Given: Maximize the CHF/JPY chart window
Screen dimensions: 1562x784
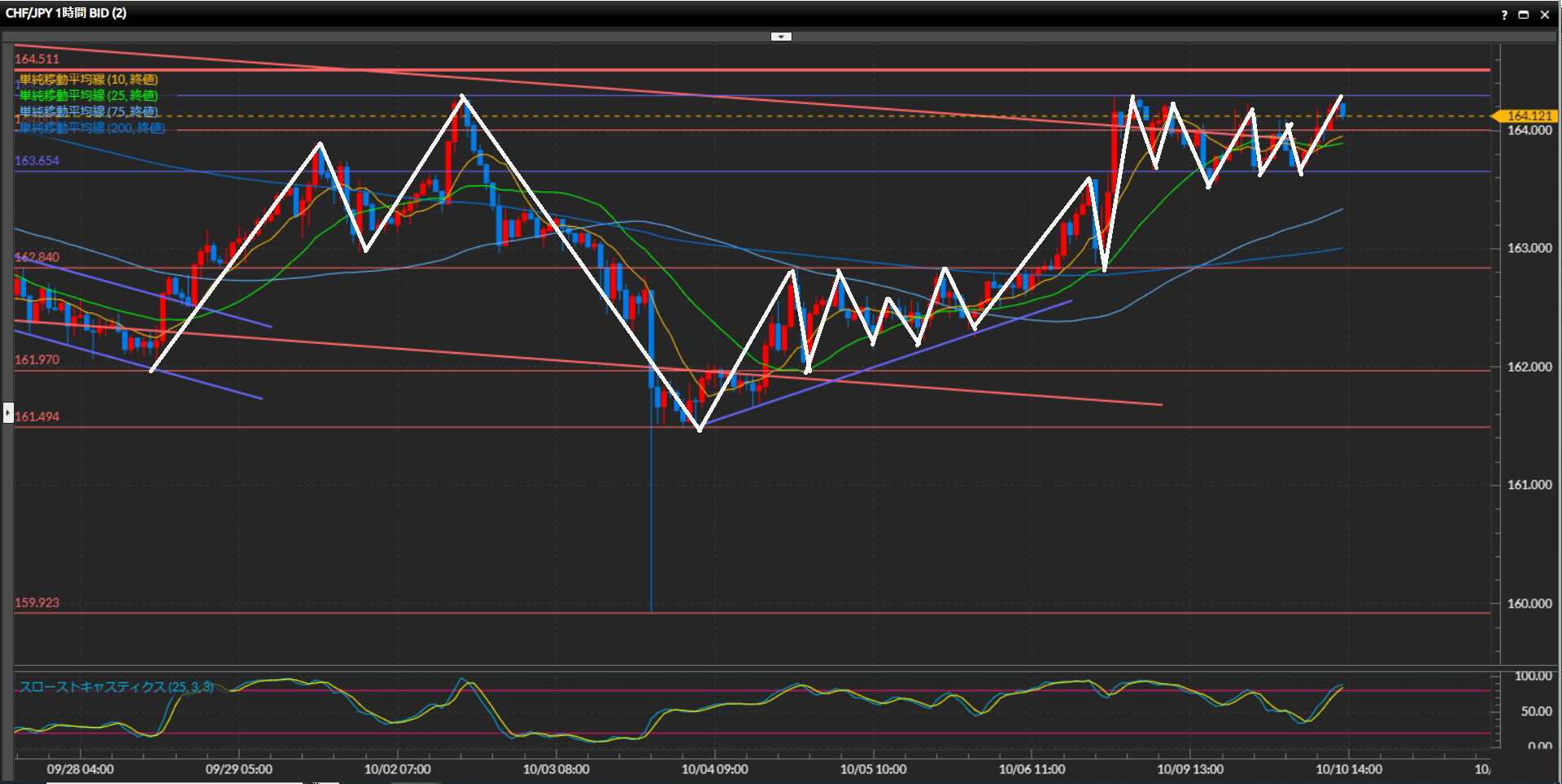Looking at the screenshot, I should (x=1524, y=15).
